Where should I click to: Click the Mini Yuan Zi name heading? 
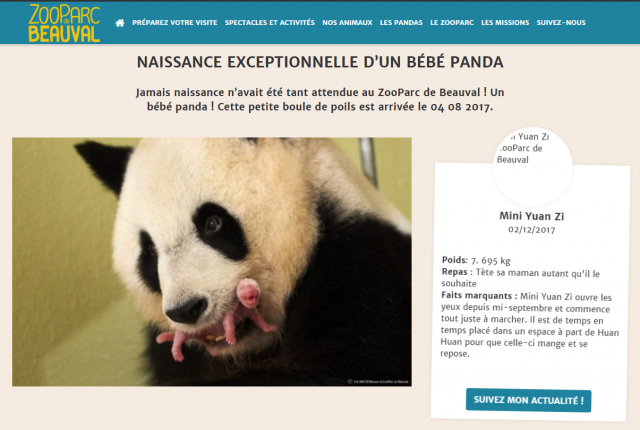[x=531, y=216]
